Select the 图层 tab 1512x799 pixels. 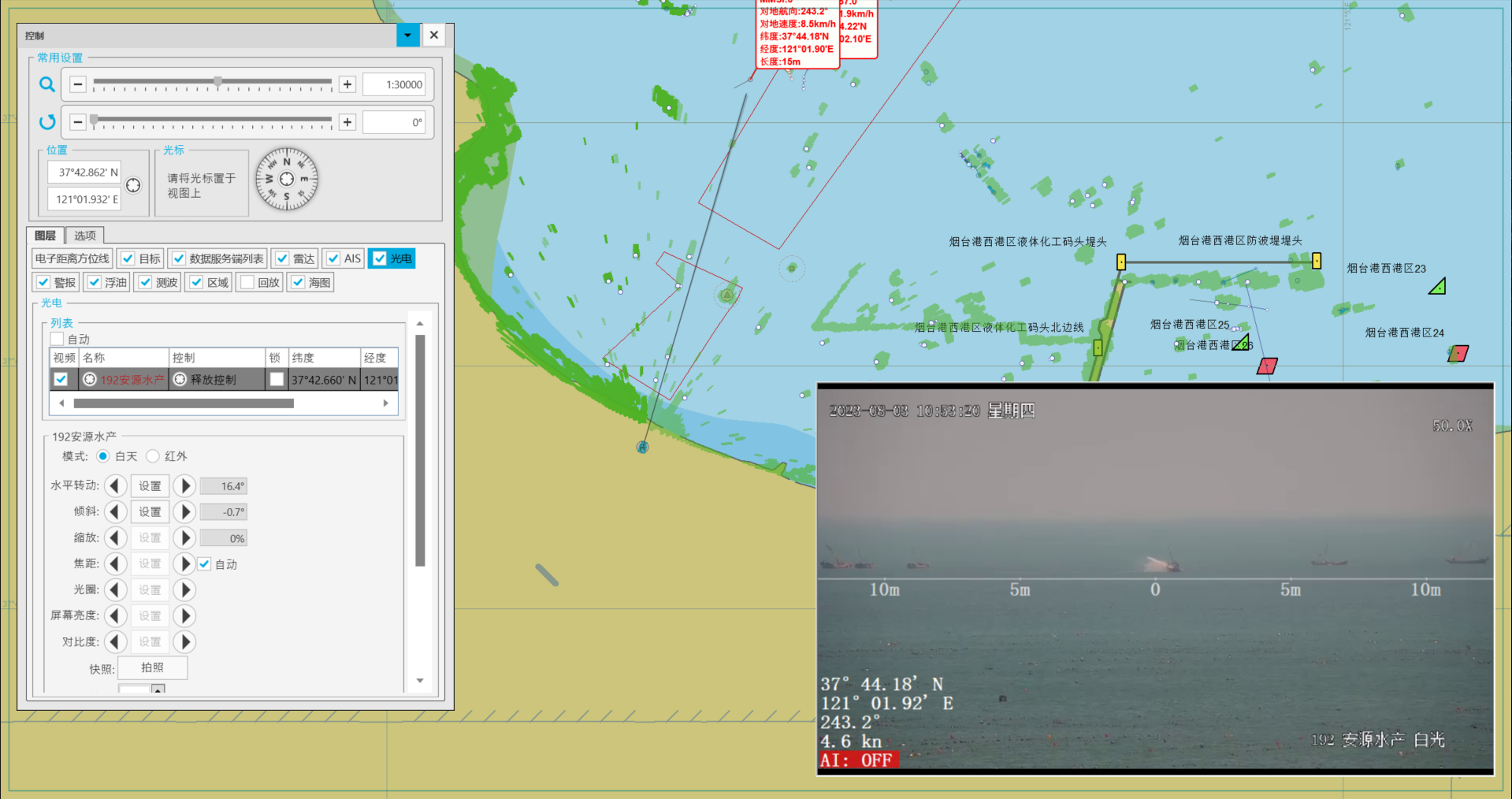46,236
